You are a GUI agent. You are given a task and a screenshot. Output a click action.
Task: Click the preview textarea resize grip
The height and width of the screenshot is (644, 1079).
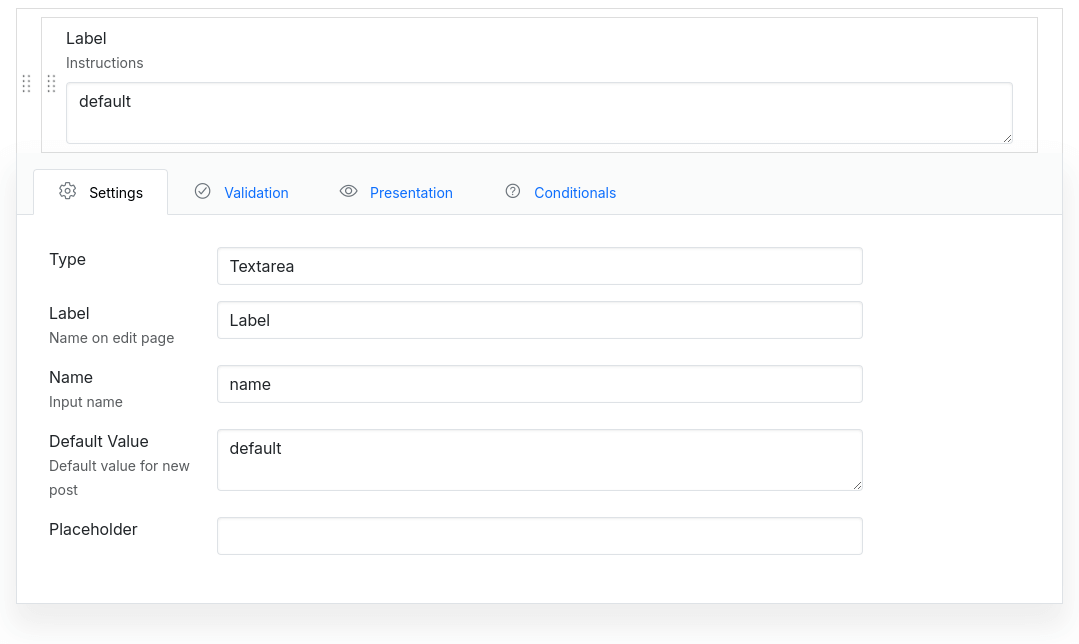(x=1006, y=138)
